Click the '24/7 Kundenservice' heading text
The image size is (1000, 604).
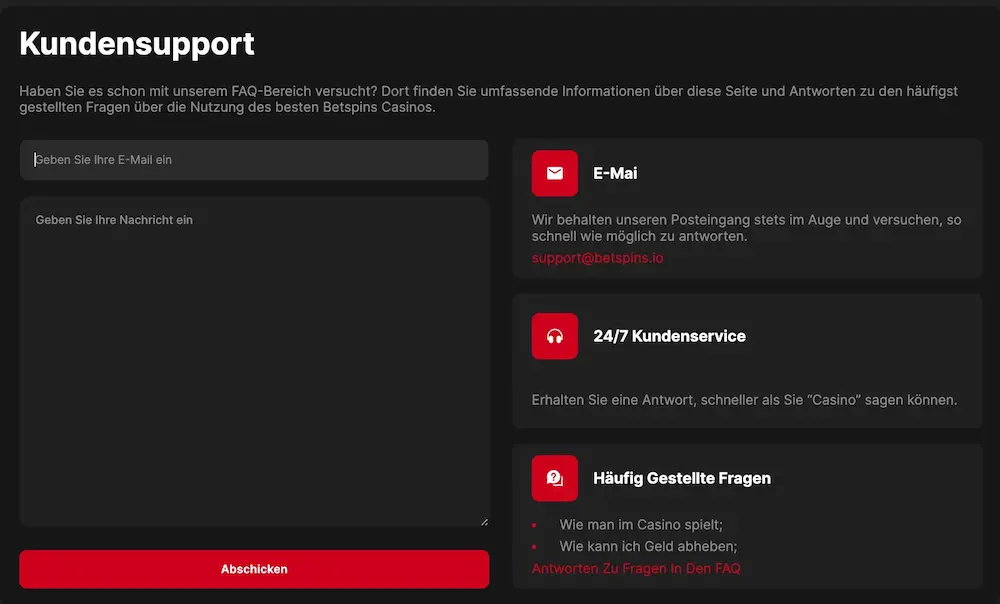(670, 335)
